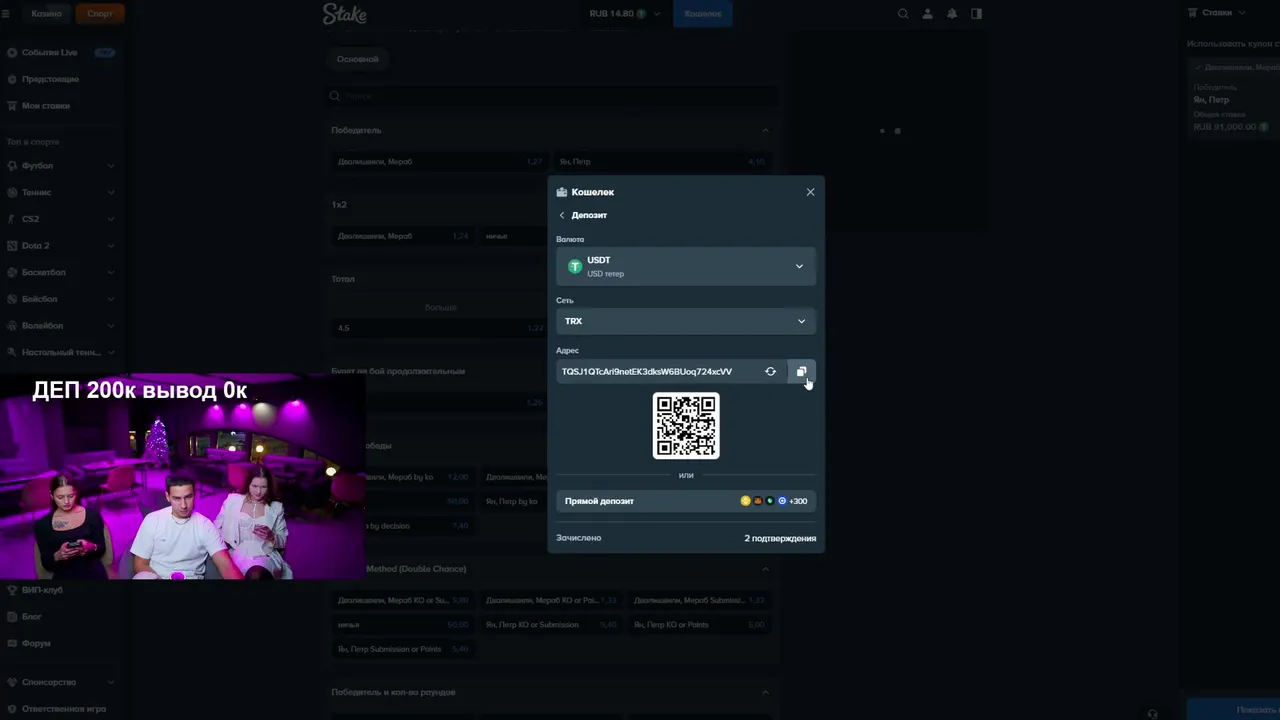The width and height of the screenshot is (1280, 720).
Task: Click the Баскетбол sport icon
Action: 12,272
